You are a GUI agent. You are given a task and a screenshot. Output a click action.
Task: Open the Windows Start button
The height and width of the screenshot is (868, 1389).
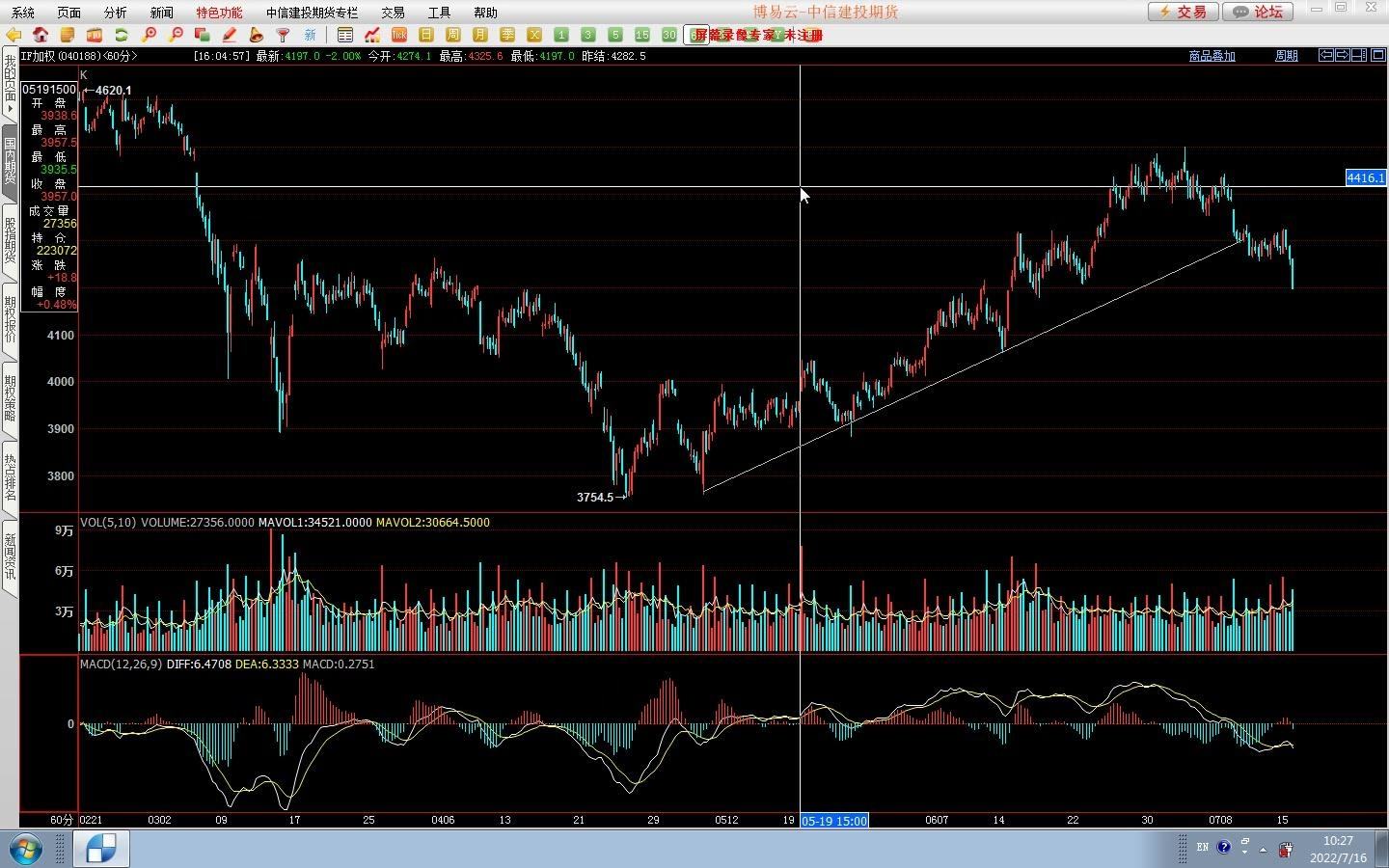tap(26, 850)
